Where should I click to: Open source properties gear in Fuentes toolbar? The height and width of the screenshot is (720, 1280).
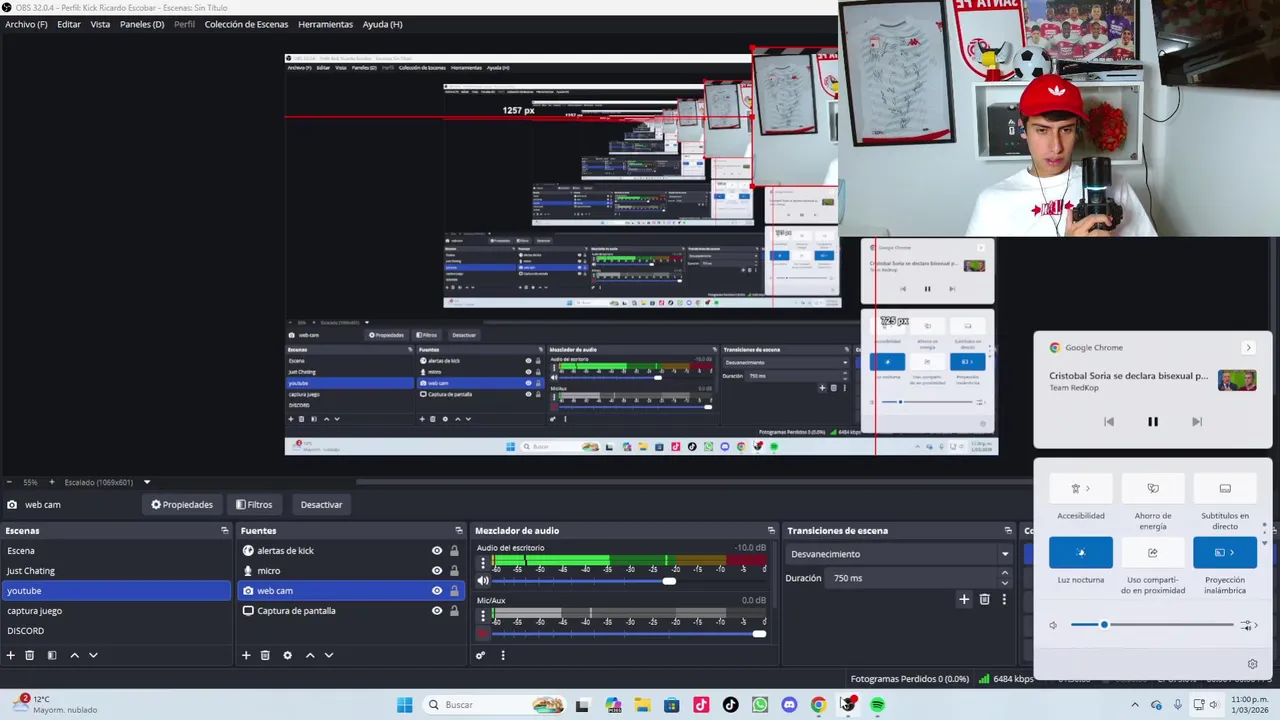click(287, 655)
